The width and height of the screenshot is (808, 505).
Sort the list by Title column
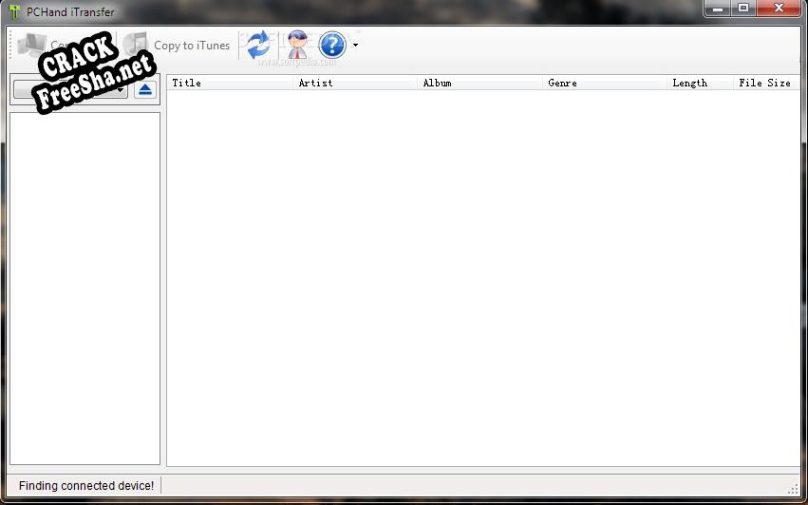coord(230,83)
